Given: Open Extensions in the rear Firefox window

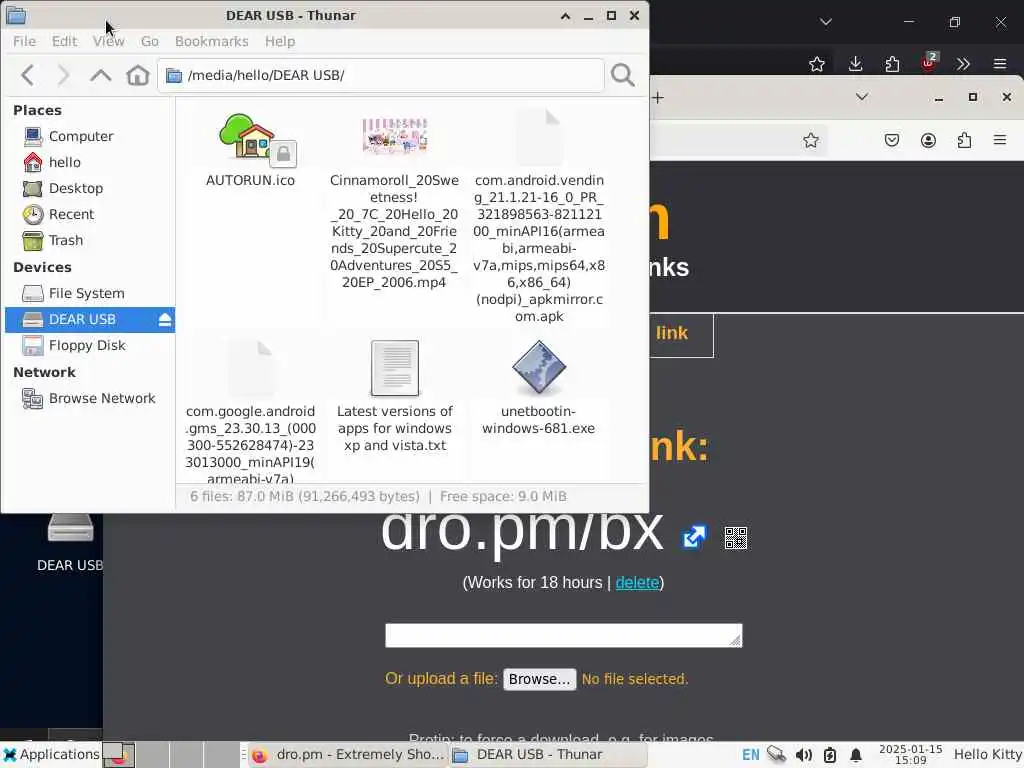Looking at the screenshot, I should pos(892,64).
